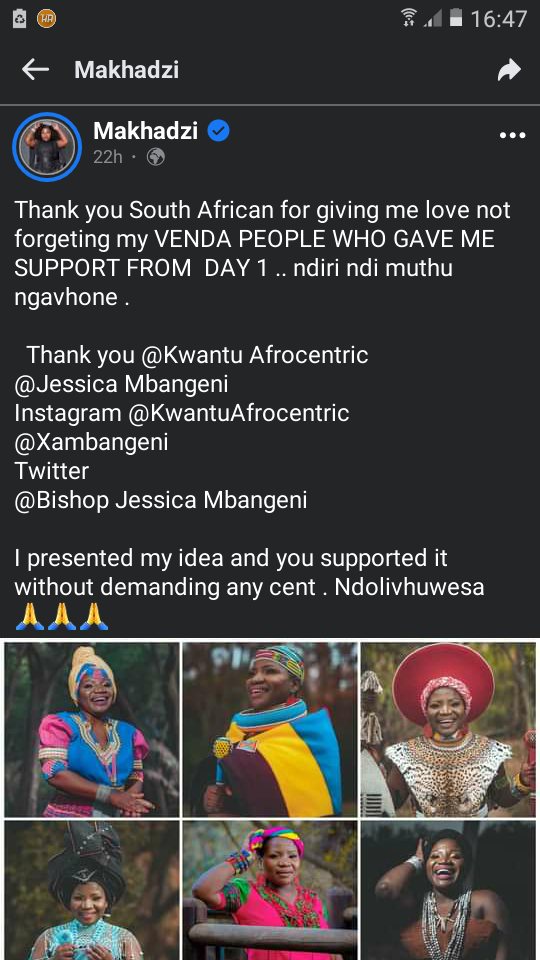
Task: Open the Makhadzi page name link on the post
Action: coord(146,130)
